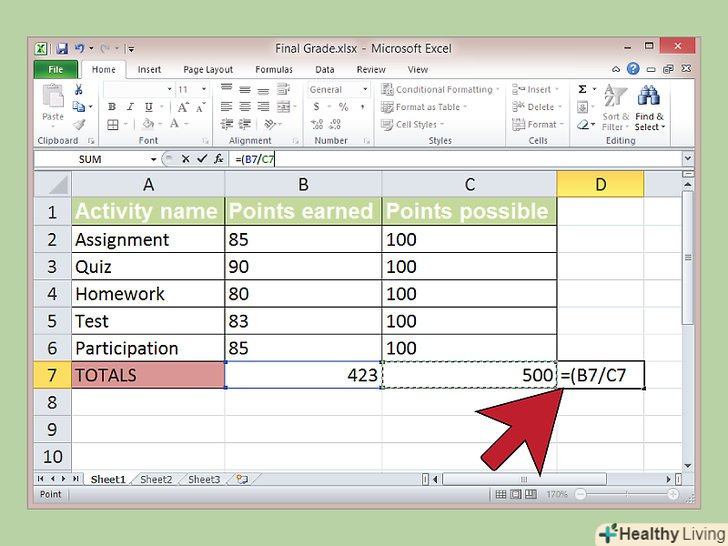Image resolution: width=728 pixels, height=546 pixels.
Task: Click the Save icon in quick access toolbar
Action: click(x=62, y=48)
